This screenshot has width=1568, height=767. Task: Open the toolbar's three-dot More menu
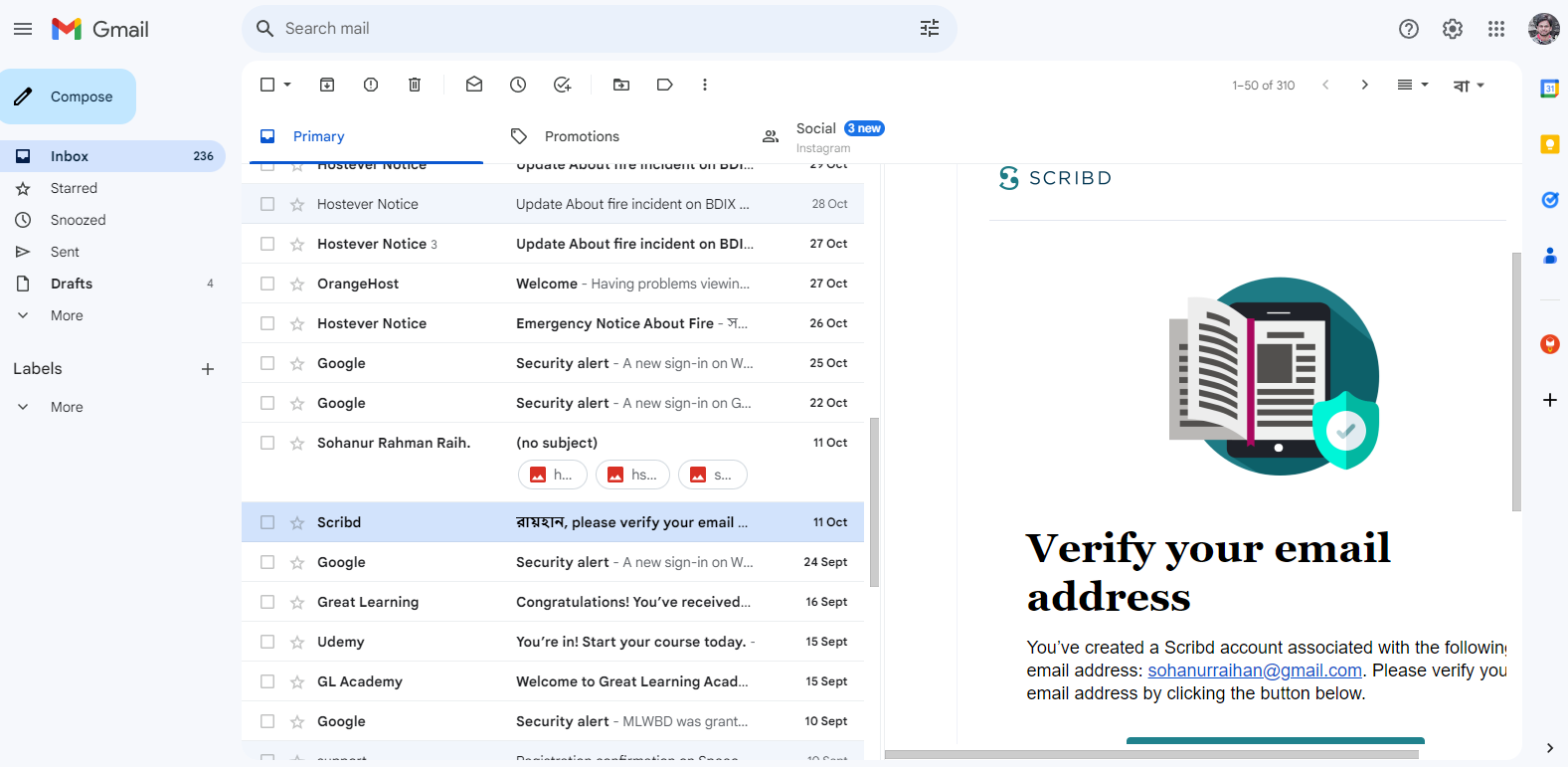705,85
